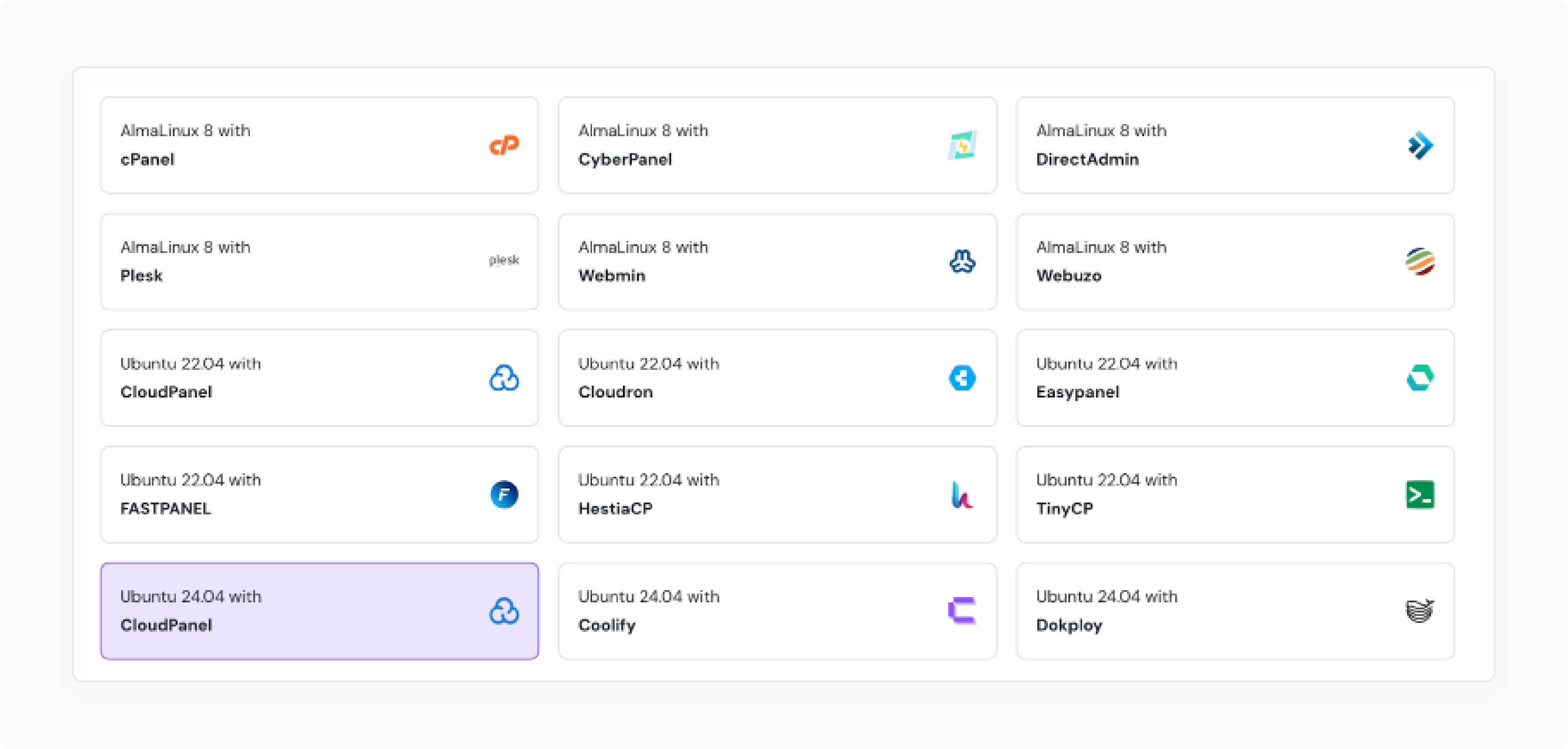Click the Webmin logo icon
The width and height of the screenshot is (1568, 749).
(x=962, y=261)
